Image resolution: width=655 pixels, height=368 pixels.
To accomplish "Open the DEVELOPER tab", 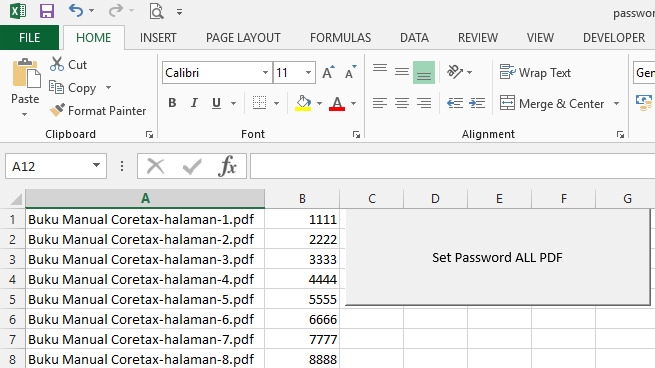I will (614, 38).
